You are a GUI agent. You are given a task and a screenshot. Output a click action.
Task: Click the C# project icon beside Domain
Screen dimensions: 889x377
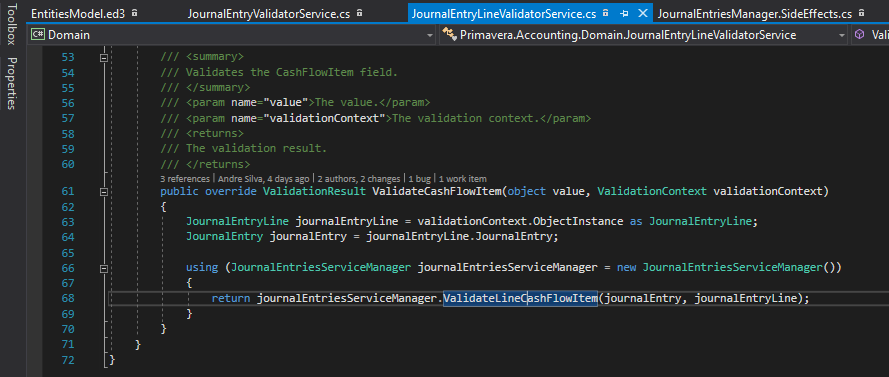[38, 35]
